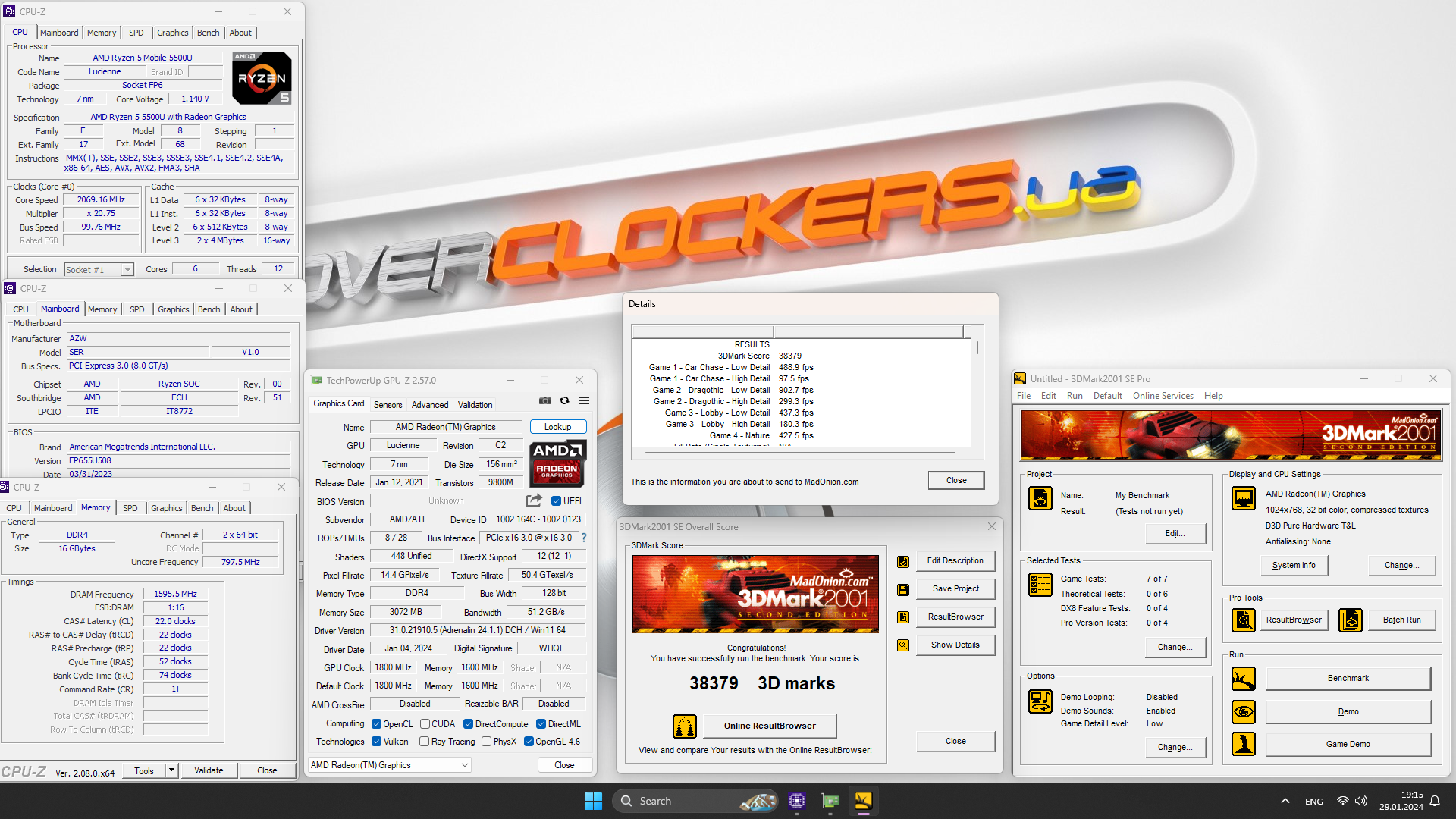Viewport: 1456px width, 819px height.
Task: Click the Save Project floppy icon
Action: [902, 589]
